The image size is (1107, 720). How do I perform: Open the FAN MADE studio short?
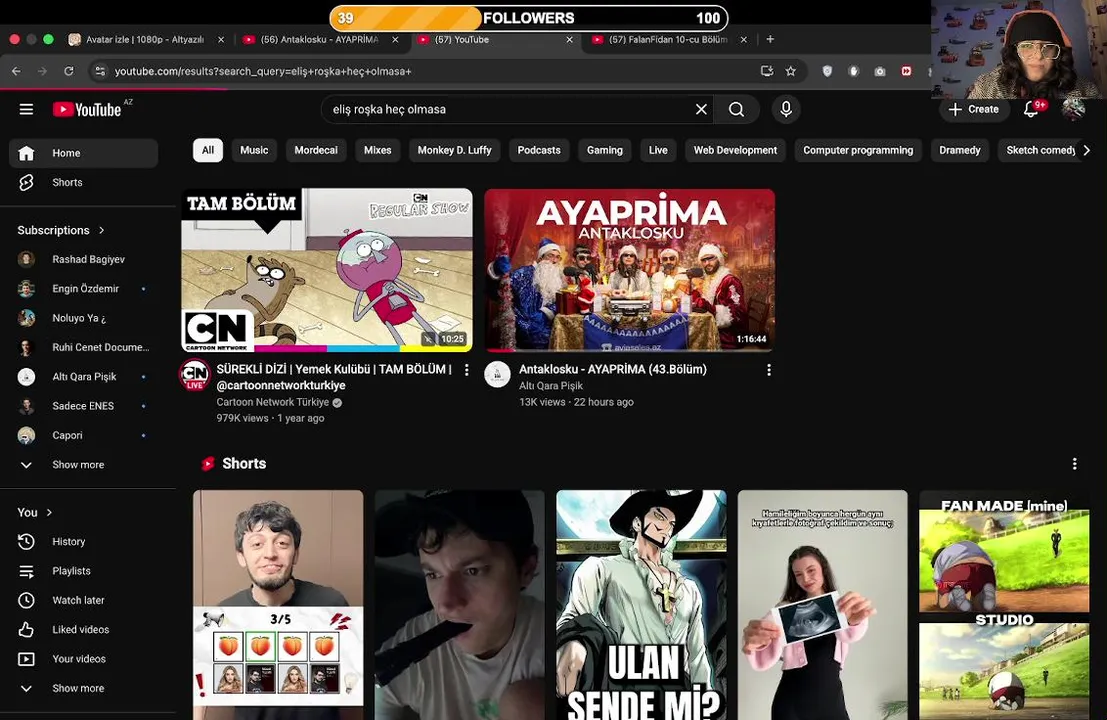pyautogui.click(x=1004, y=605)
